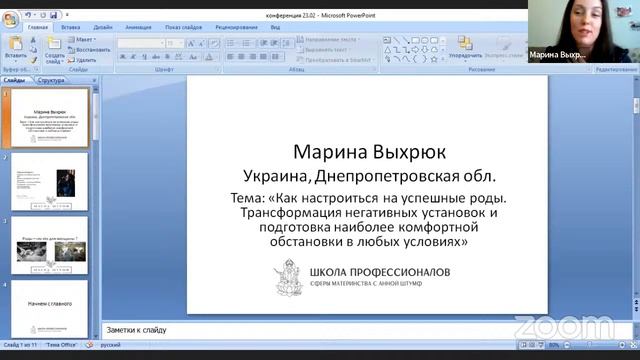
Task: Expand the Макет layout dropdown
Action: click(82, 40)
